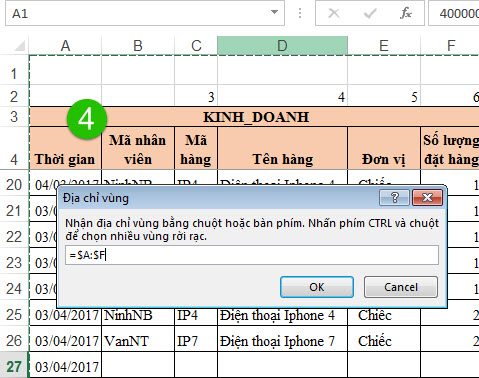This screenshot has width=479, height=378.
Task: Click date 03/04/2017 in row 25
Action: [66, 313]
